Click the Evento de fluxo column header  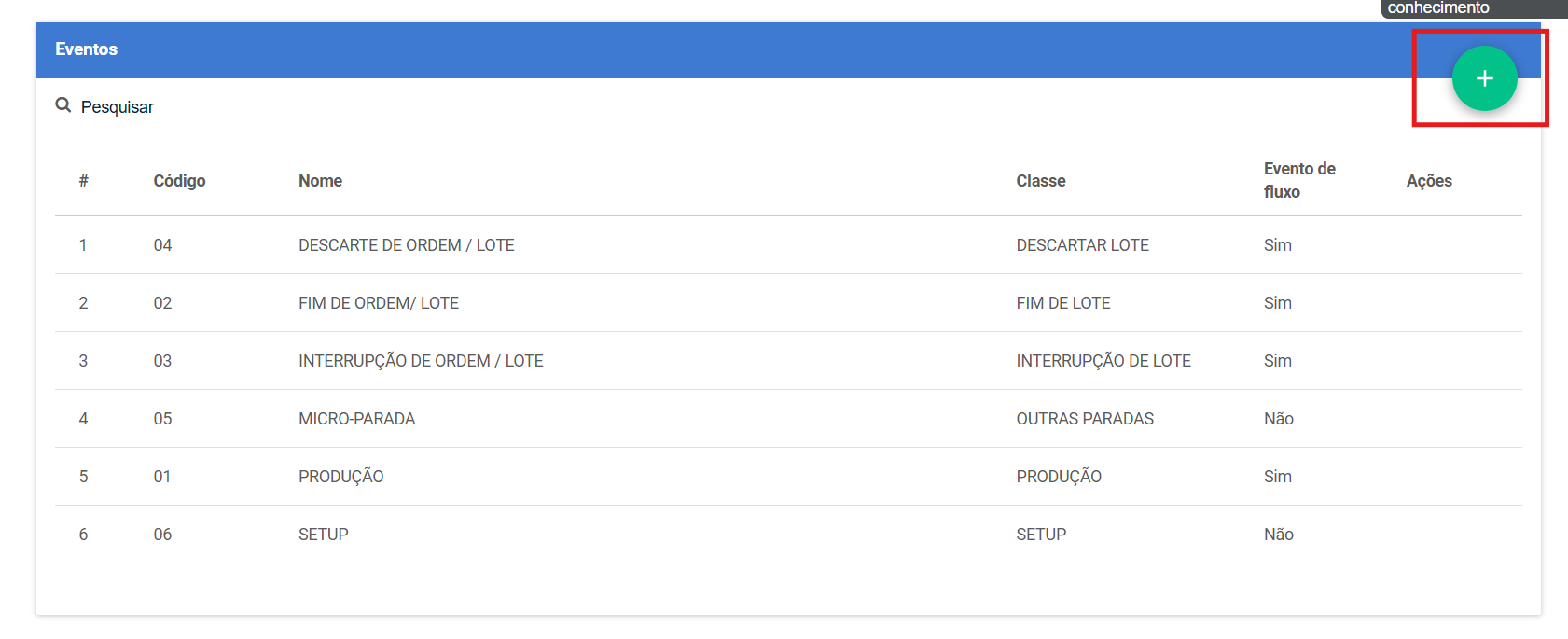pyautogui.click(x=1299, y=180)
